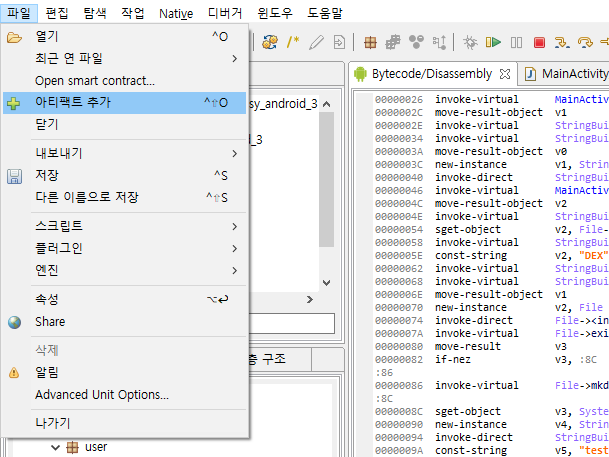Click the grayed 삭제 menu entry
The image size is (609, 457).
(124, 350)
